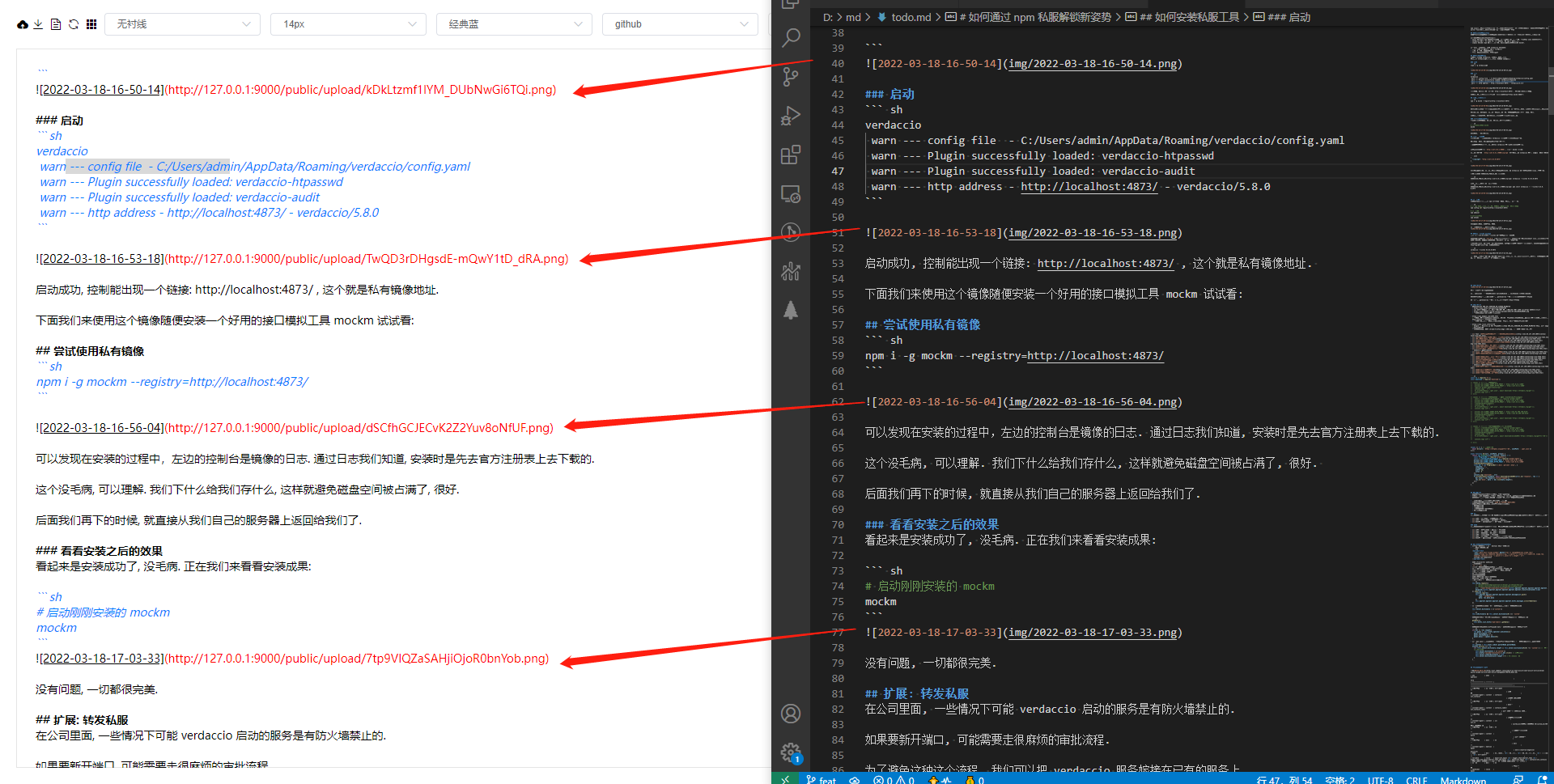The image size is (1554, 784).
Task: Click the TwQD3rDHgsdE upload URL in left editor
Action: (367, 259)
